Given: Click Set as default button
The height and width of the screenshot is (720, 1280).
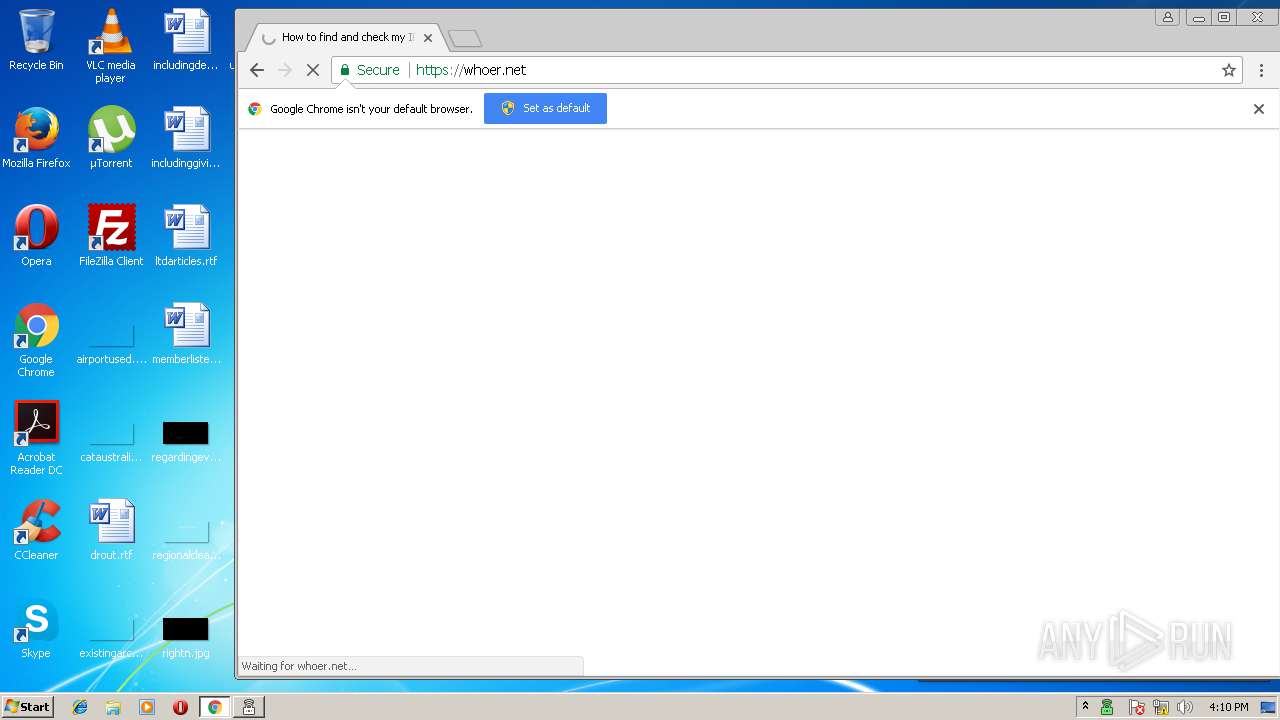Looking at the screenshot, I should coord(545,108).
